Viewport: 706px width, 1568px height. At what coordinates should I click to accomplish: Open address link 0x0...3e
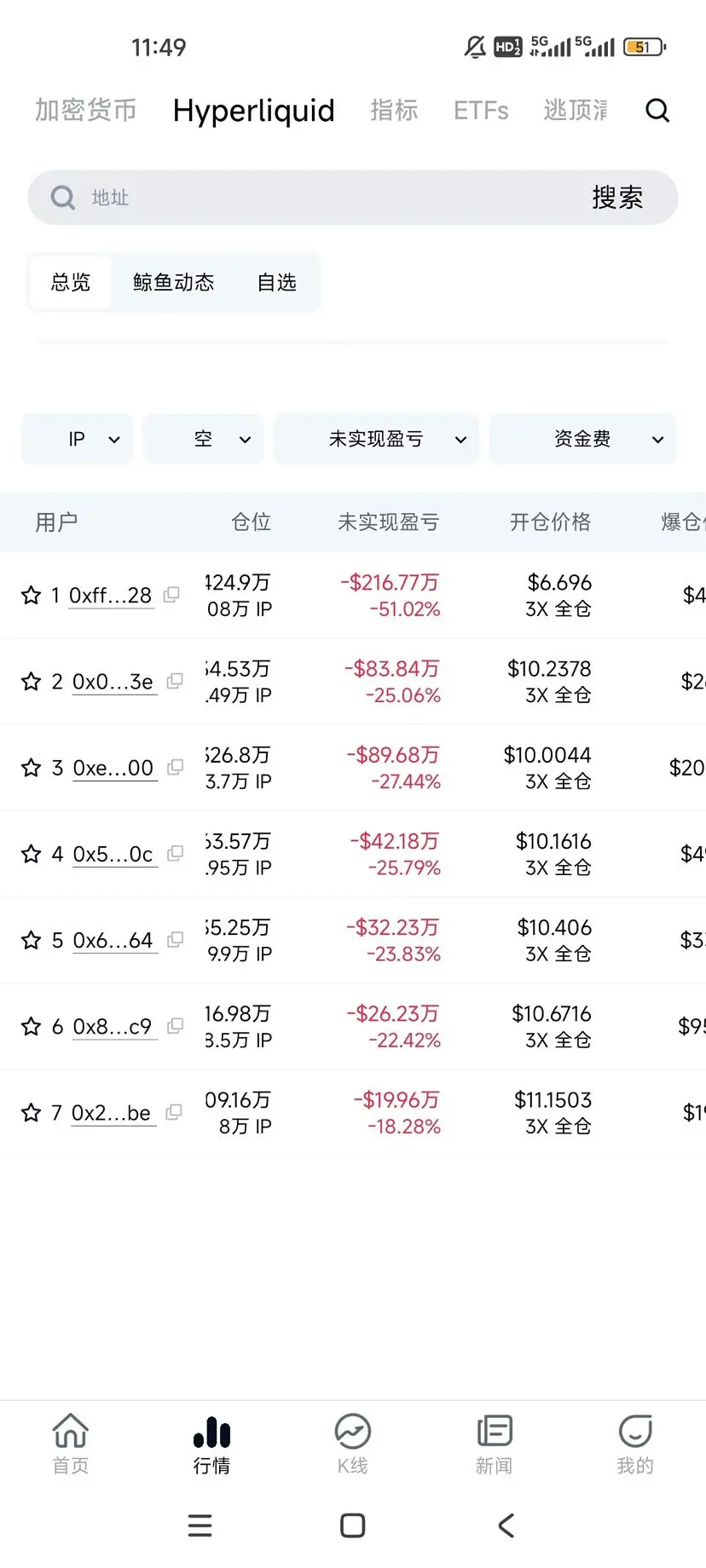tap(113, 682)
